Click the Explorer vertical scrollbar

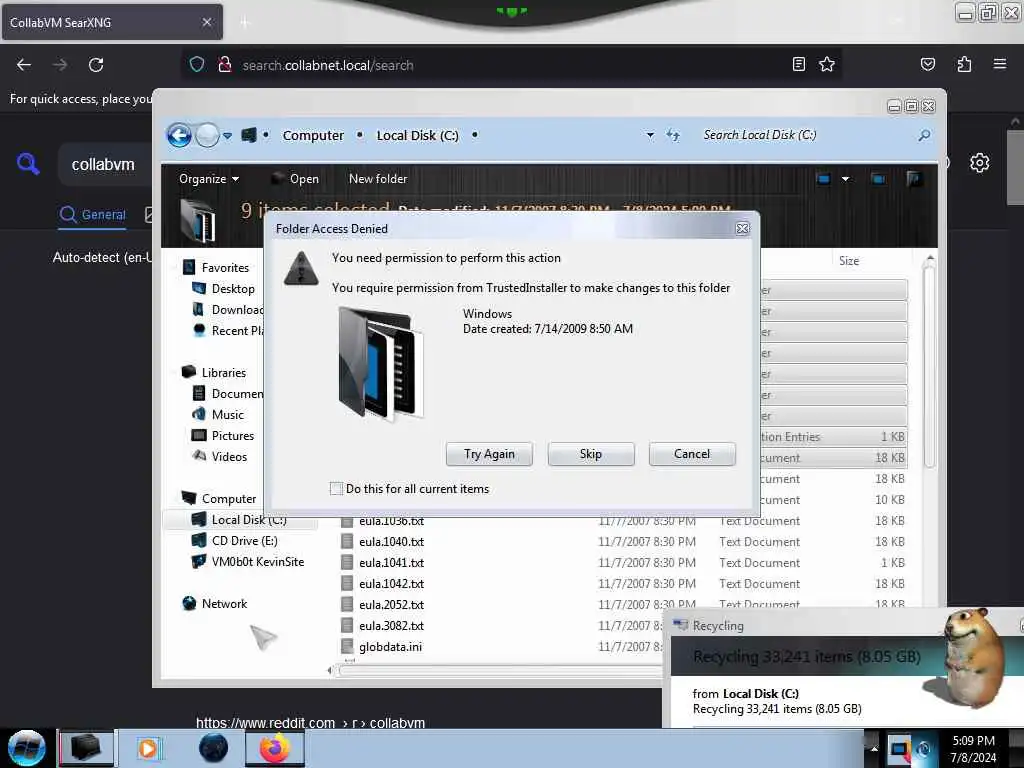coord(930,366)
